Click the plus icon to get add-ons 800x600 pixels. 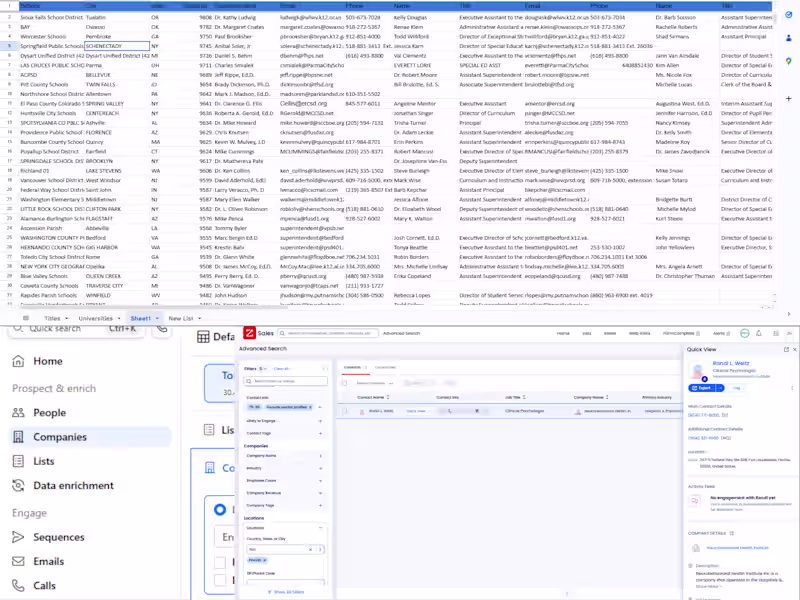pos(789,99)
